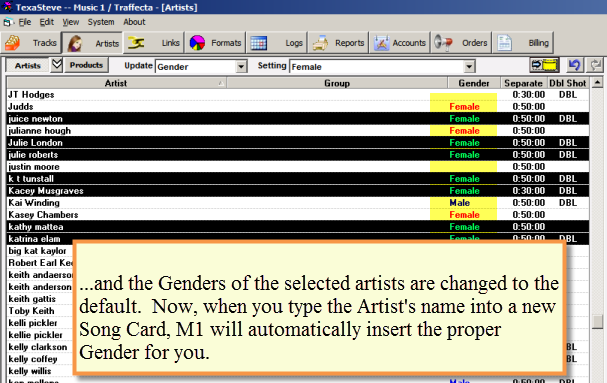Click the scrollbar up arrow
The image size is (607, 383).
coord(597,82)
